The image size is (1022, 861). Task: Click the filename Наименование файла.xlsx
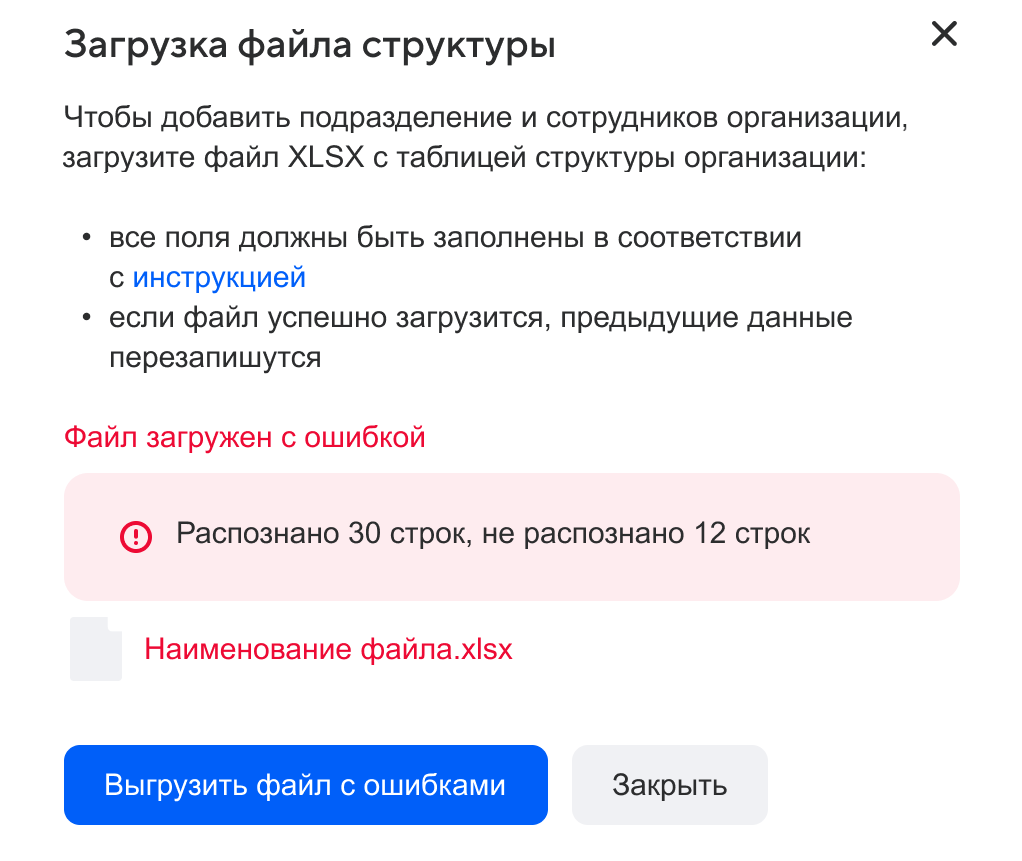pos(330,648)
